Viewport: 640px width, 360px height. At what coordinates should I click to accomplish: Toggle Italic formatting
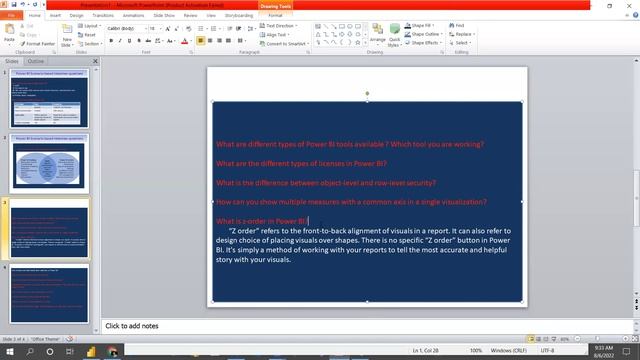tap(120, 41)
